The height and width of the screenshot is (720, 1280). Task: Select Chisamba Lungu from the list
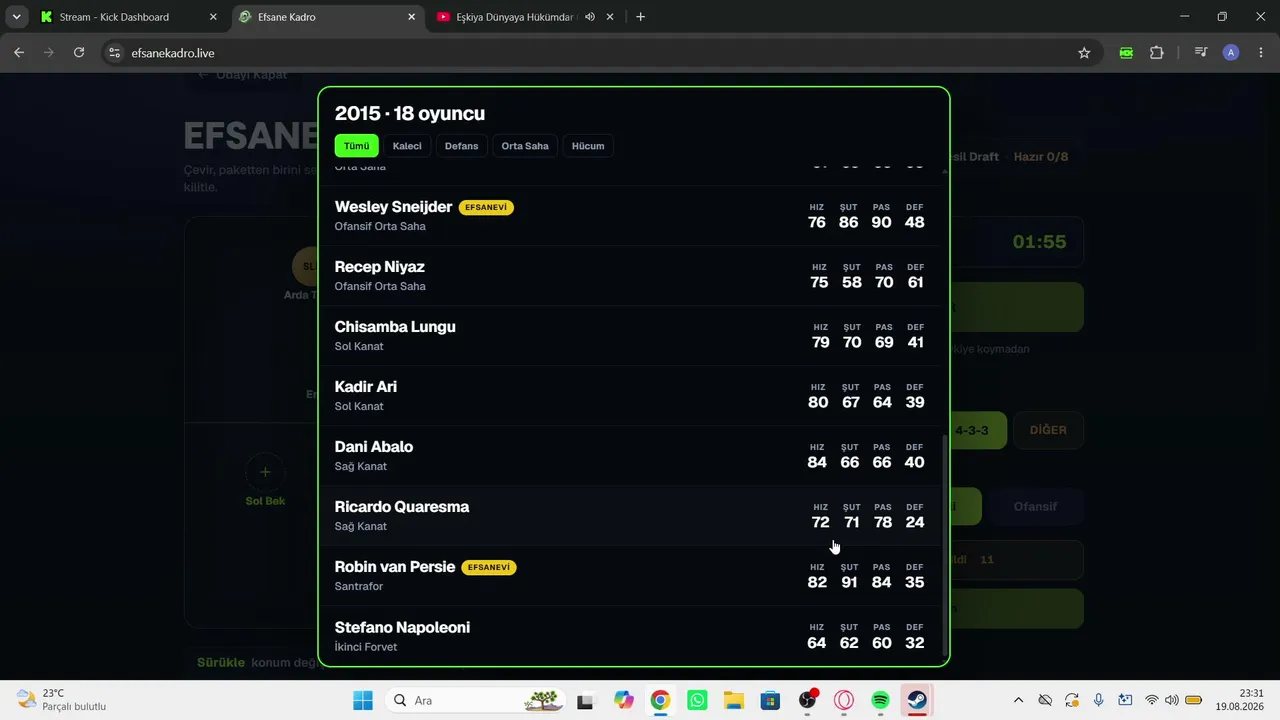tap(630, 336)
